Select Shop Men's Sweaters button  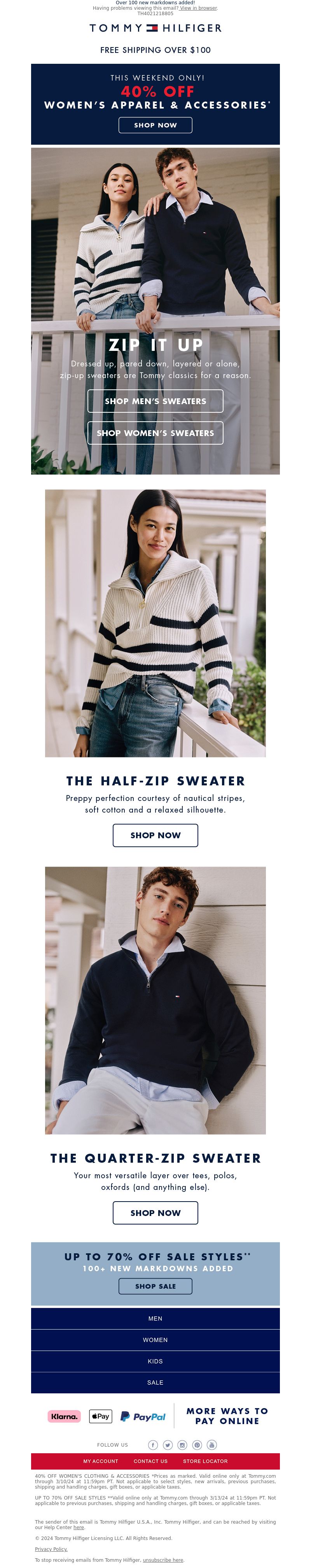coord(155,401)
